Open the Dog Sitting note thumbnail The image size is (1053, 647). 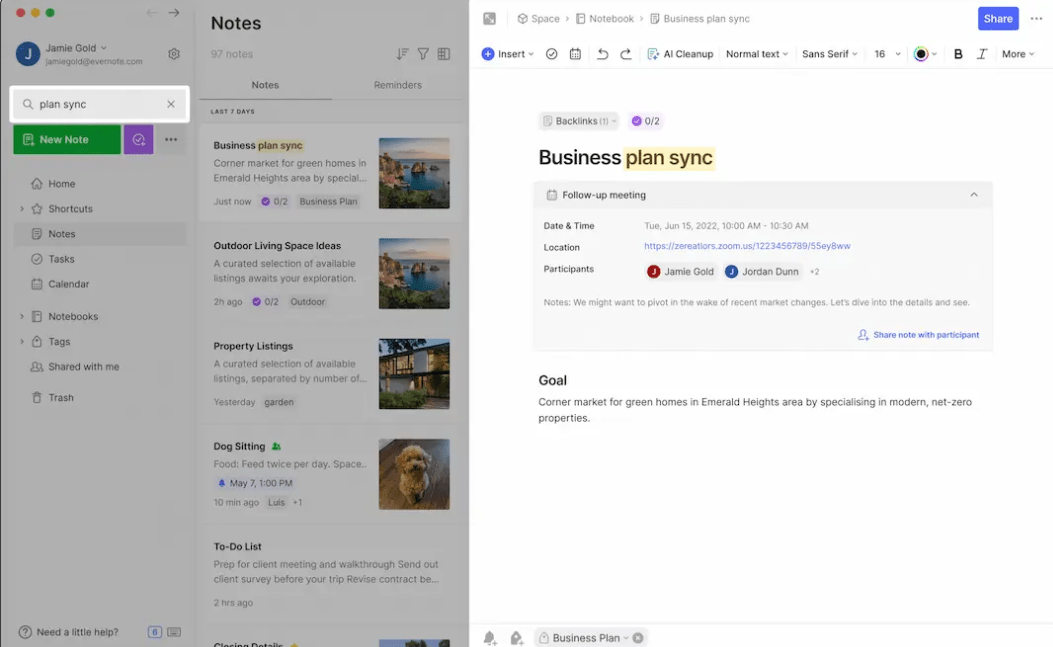click(x=414, y=474)
